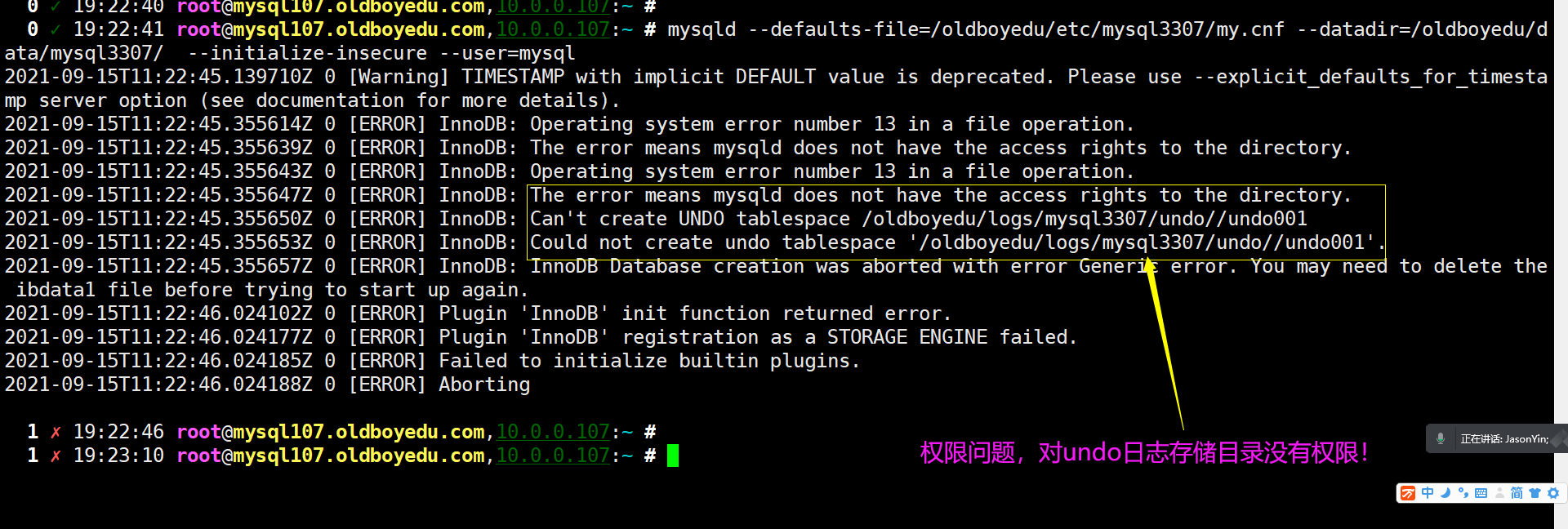
Task: Switch full/half punctuation mode on IME bar
Action: (1463, 493)
